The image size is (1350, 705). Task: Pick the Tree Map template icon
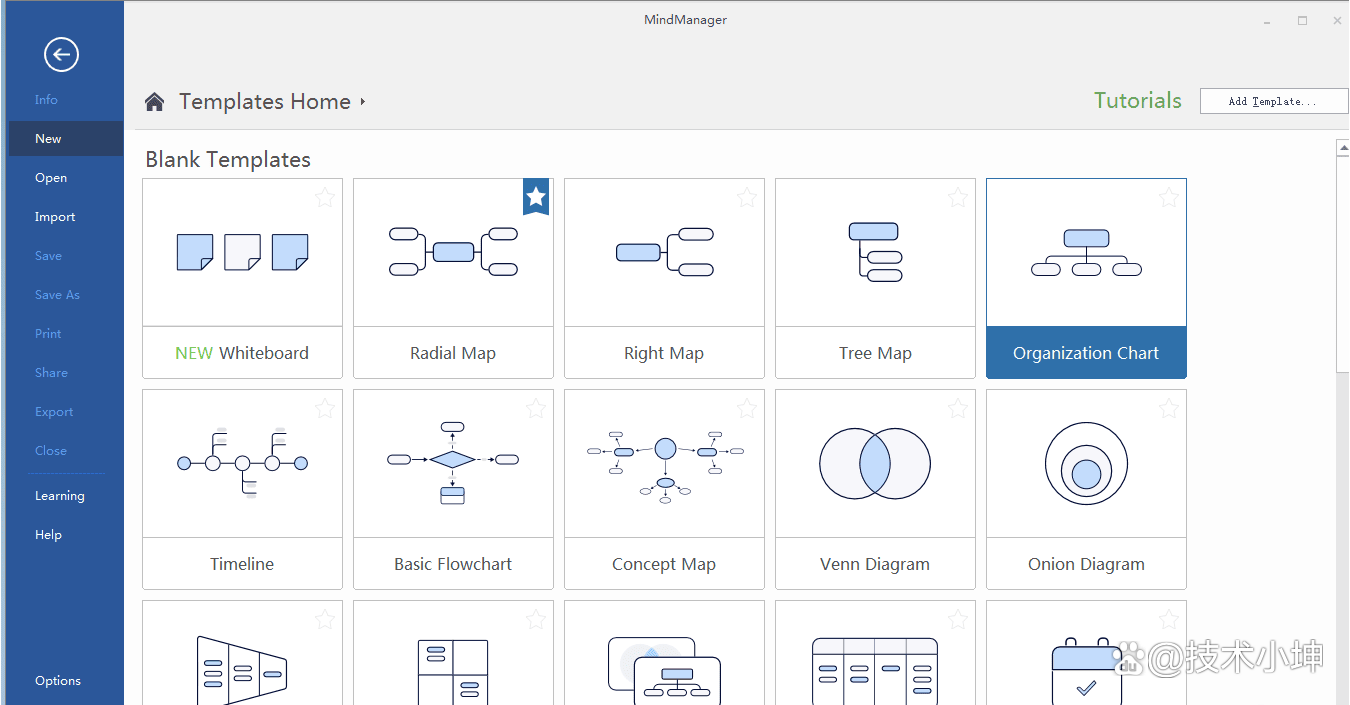pos(875,251)
